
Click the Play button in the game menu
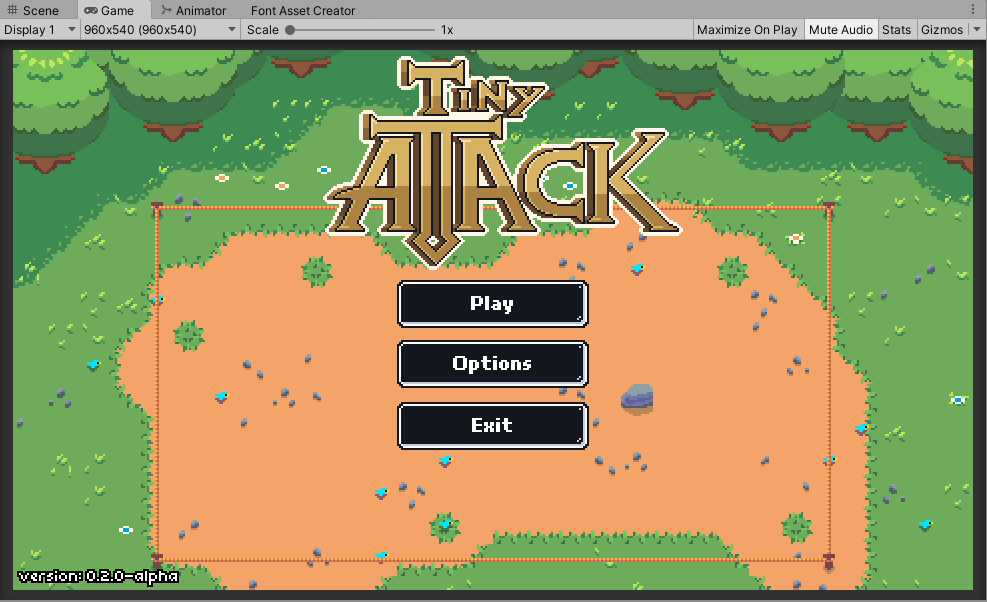tap(493, 304)
